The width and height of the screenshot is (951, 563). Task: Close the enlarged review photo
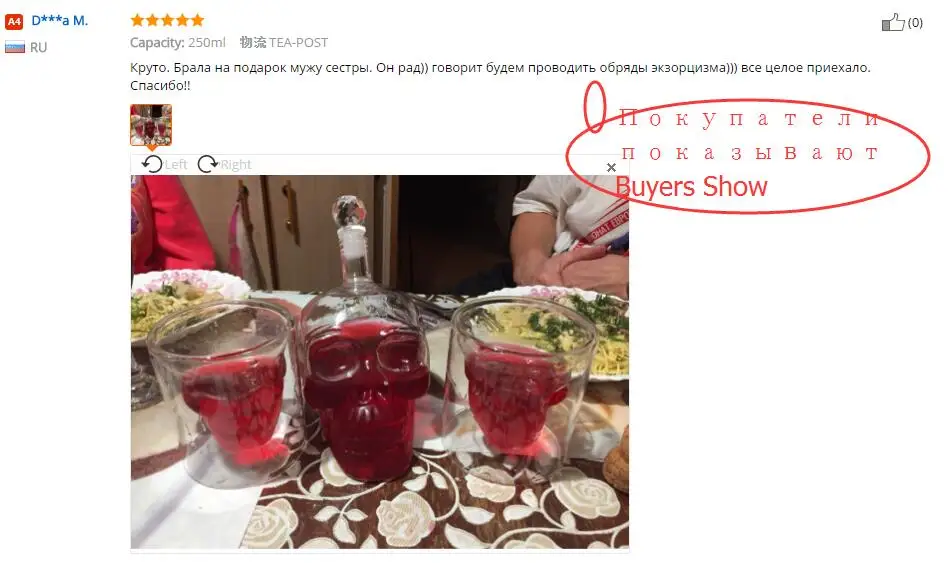pyautogui.click(x=611, y=167)
